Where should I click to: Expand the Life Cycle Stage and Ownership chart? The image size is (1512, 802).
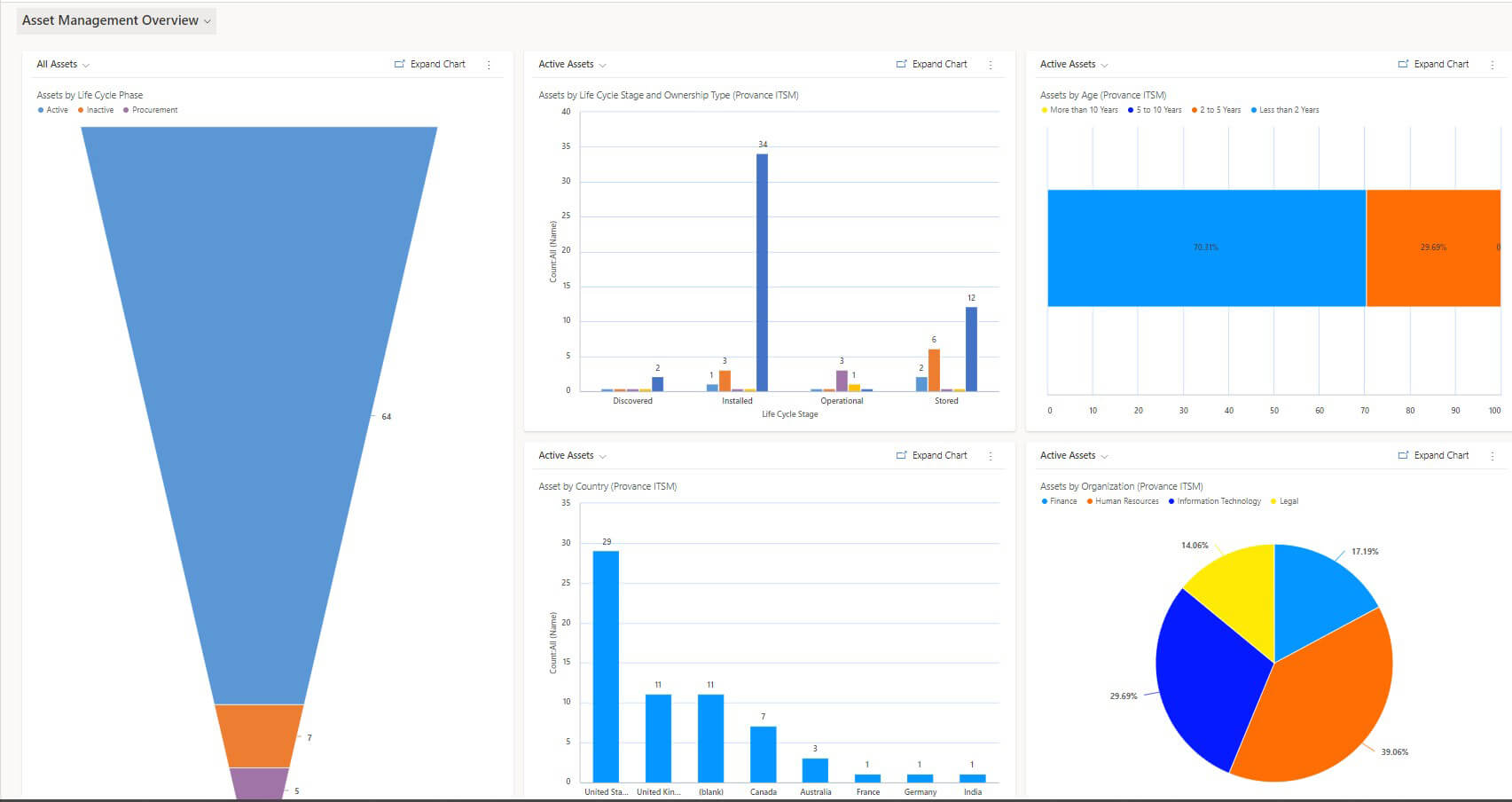click(x=932, y=65)
